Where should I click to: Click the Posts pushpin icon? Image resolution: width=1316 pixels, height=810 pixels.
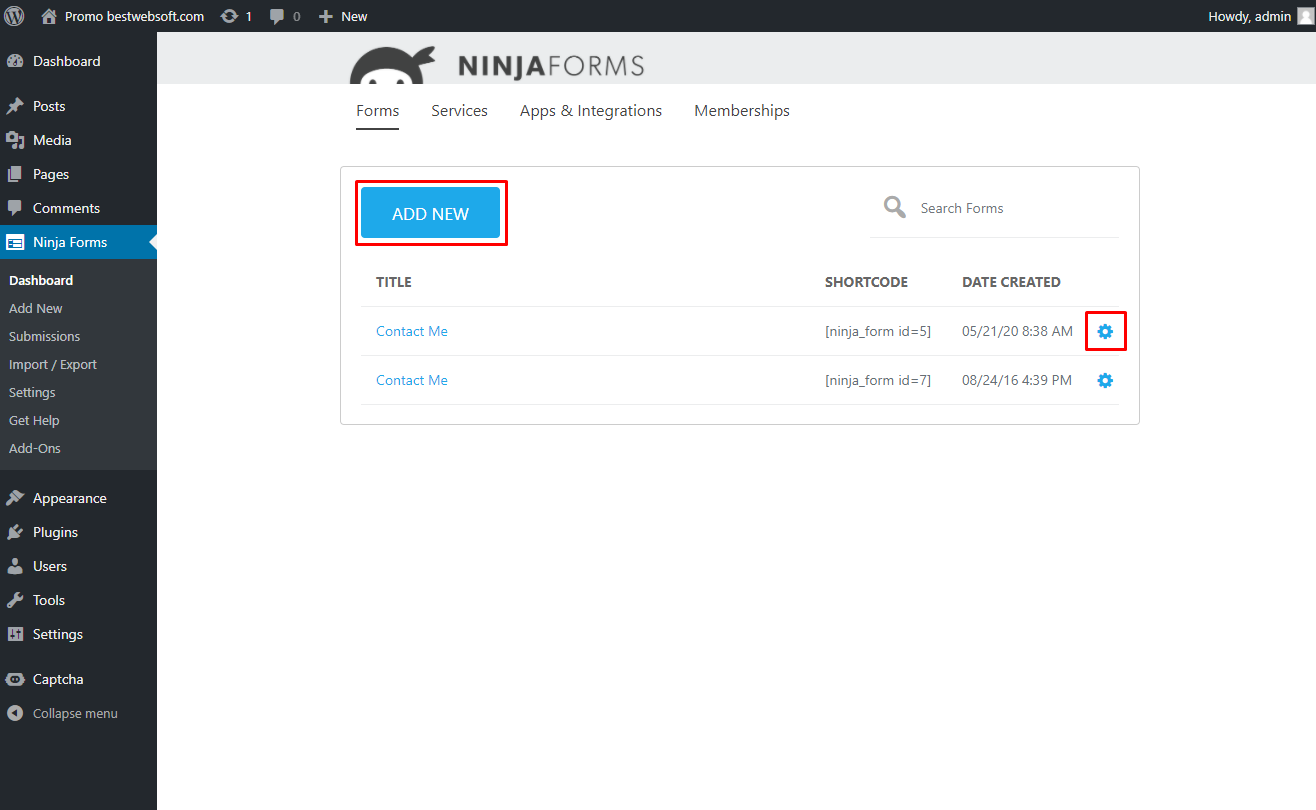coord(15,106)
